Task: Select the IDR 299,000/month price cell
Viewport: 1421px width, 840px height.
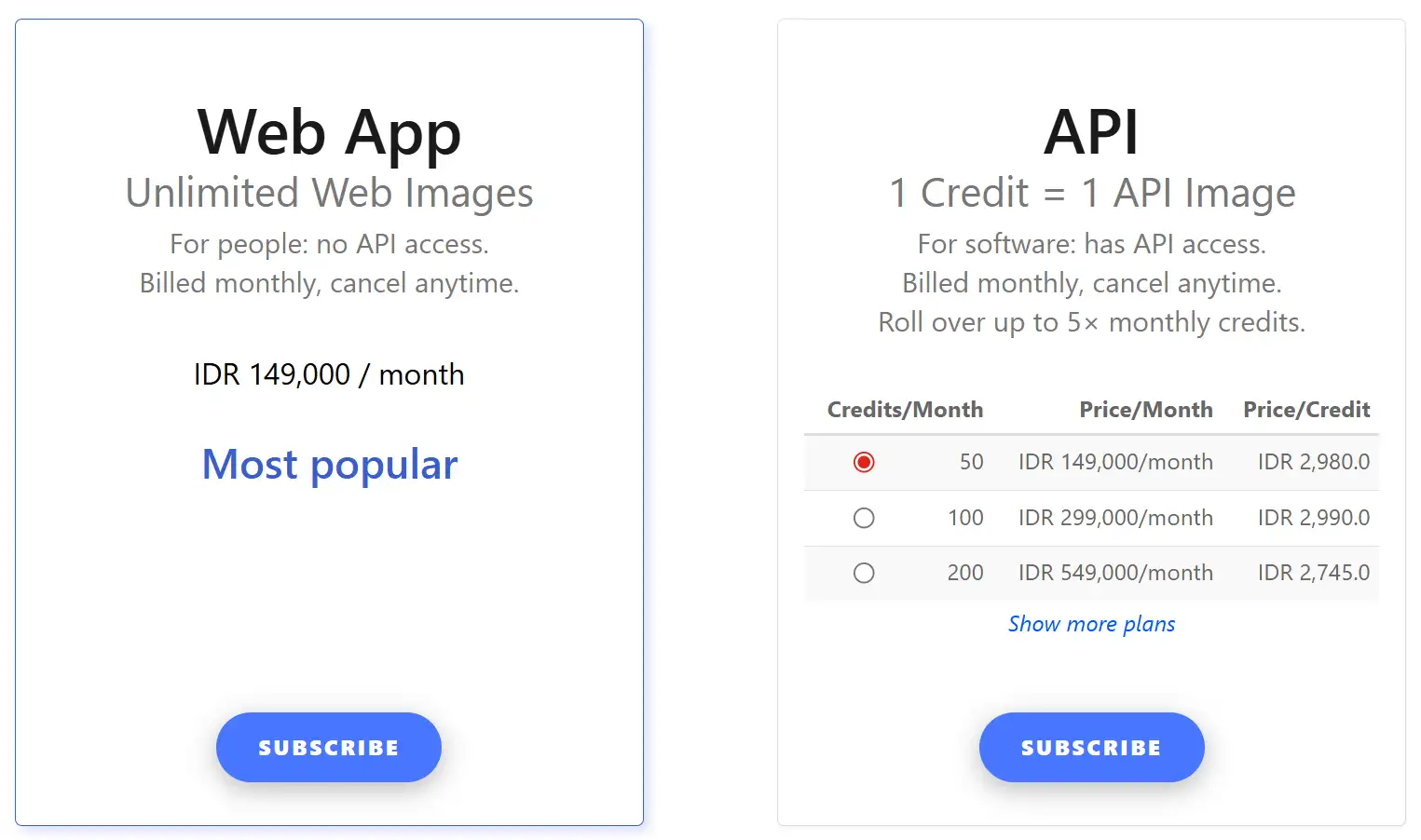Action: point(1115,518)
